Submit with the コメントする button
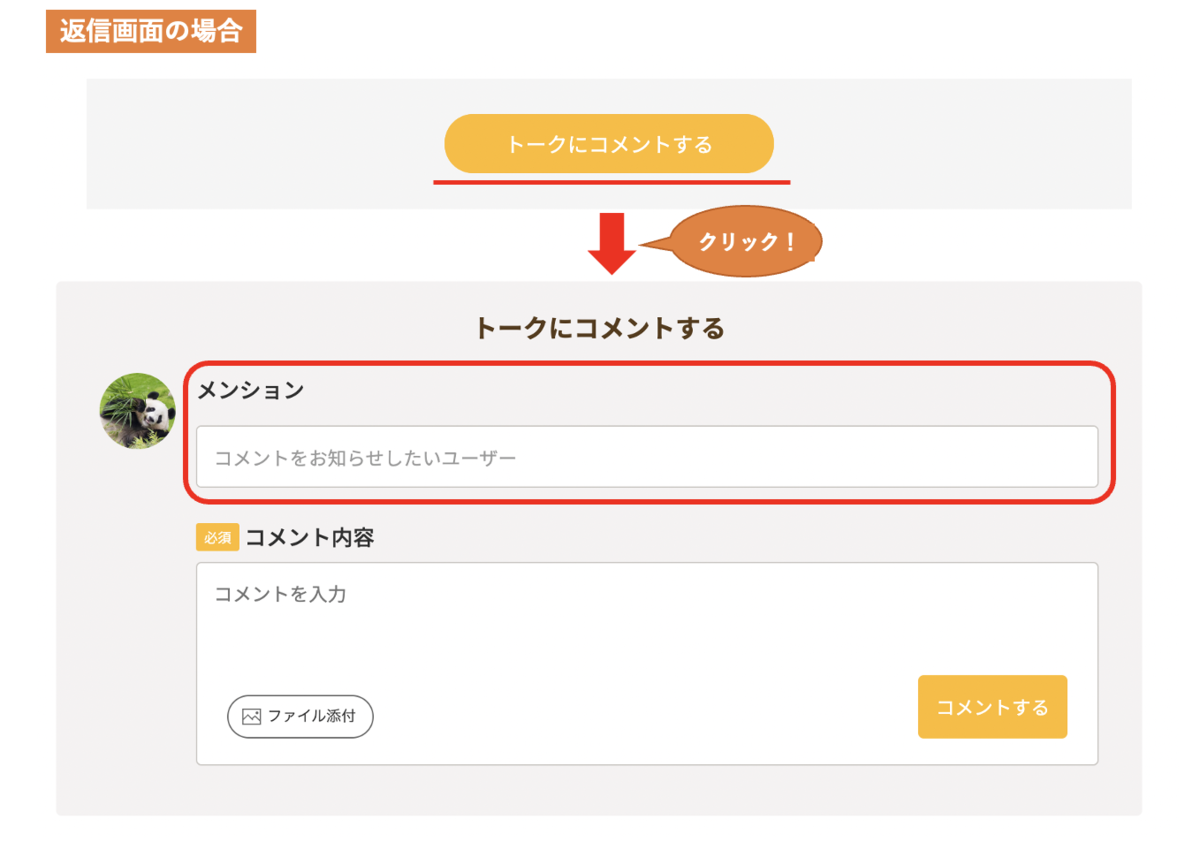Screen dimensions: 1200x850 (992, 707)
